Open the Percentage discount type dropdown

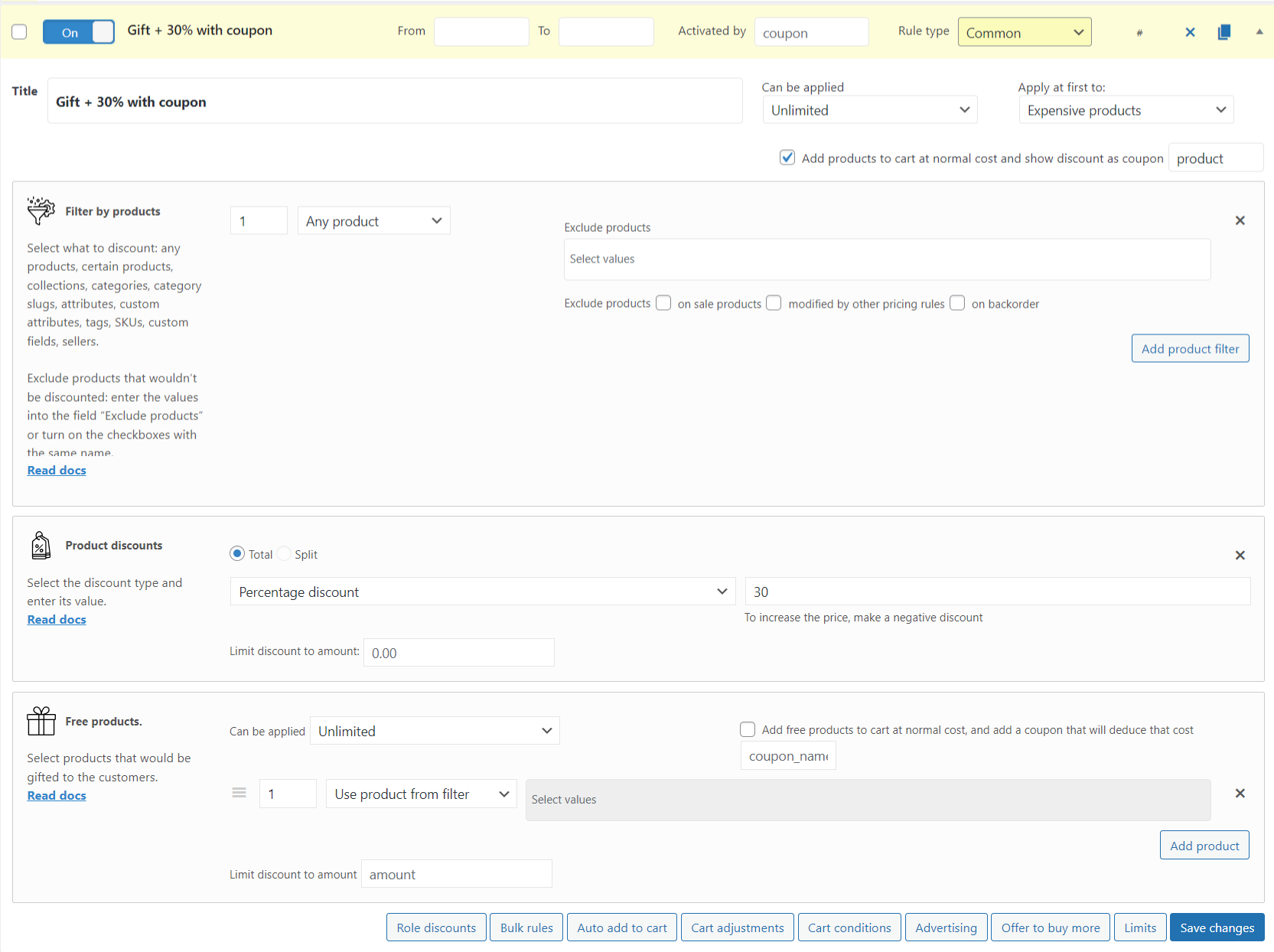click(x=483, y=592)
